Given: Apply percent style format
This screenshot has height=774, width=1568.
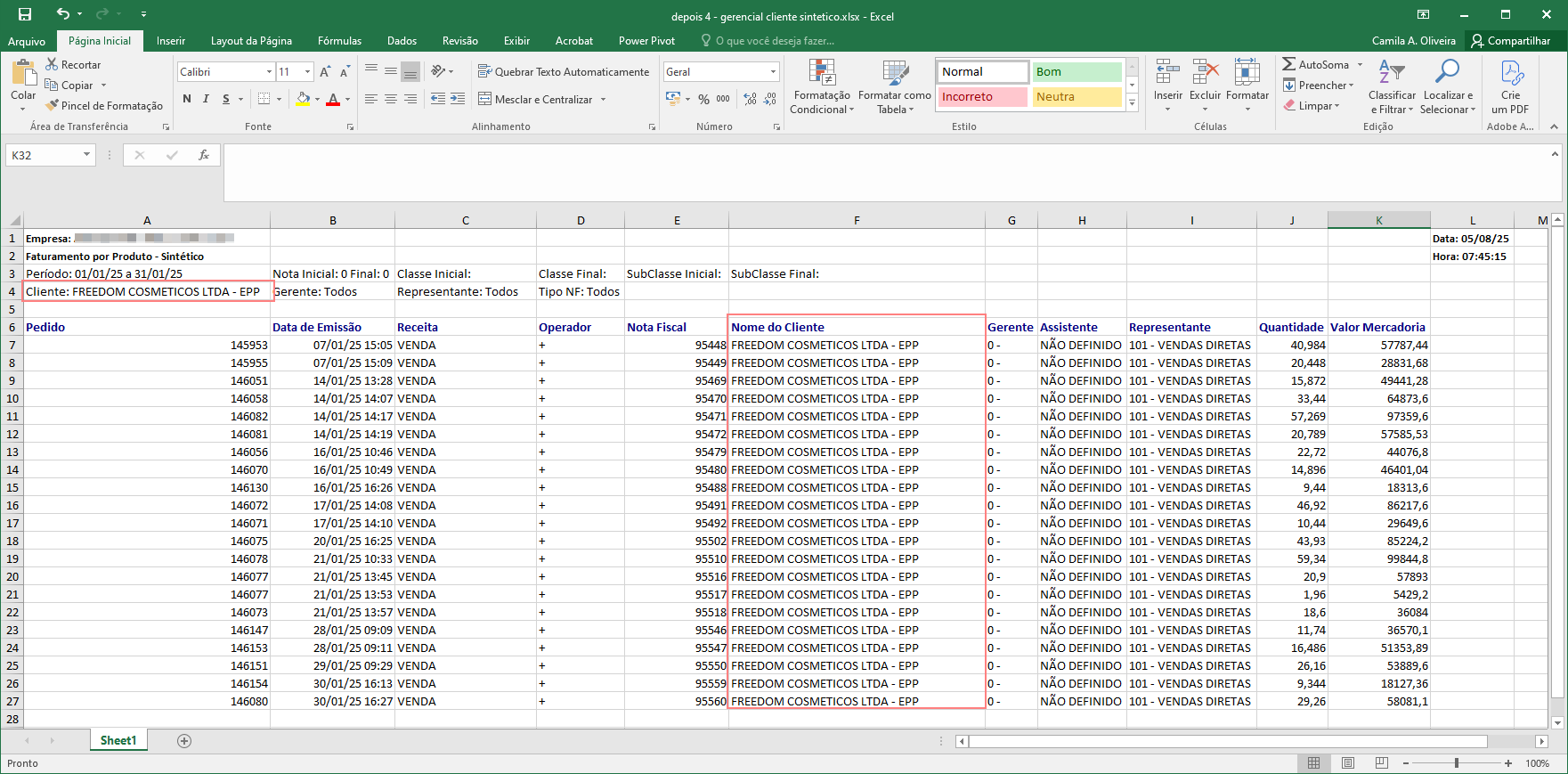Looking at the screenshot, I should (x=703, y=99).
